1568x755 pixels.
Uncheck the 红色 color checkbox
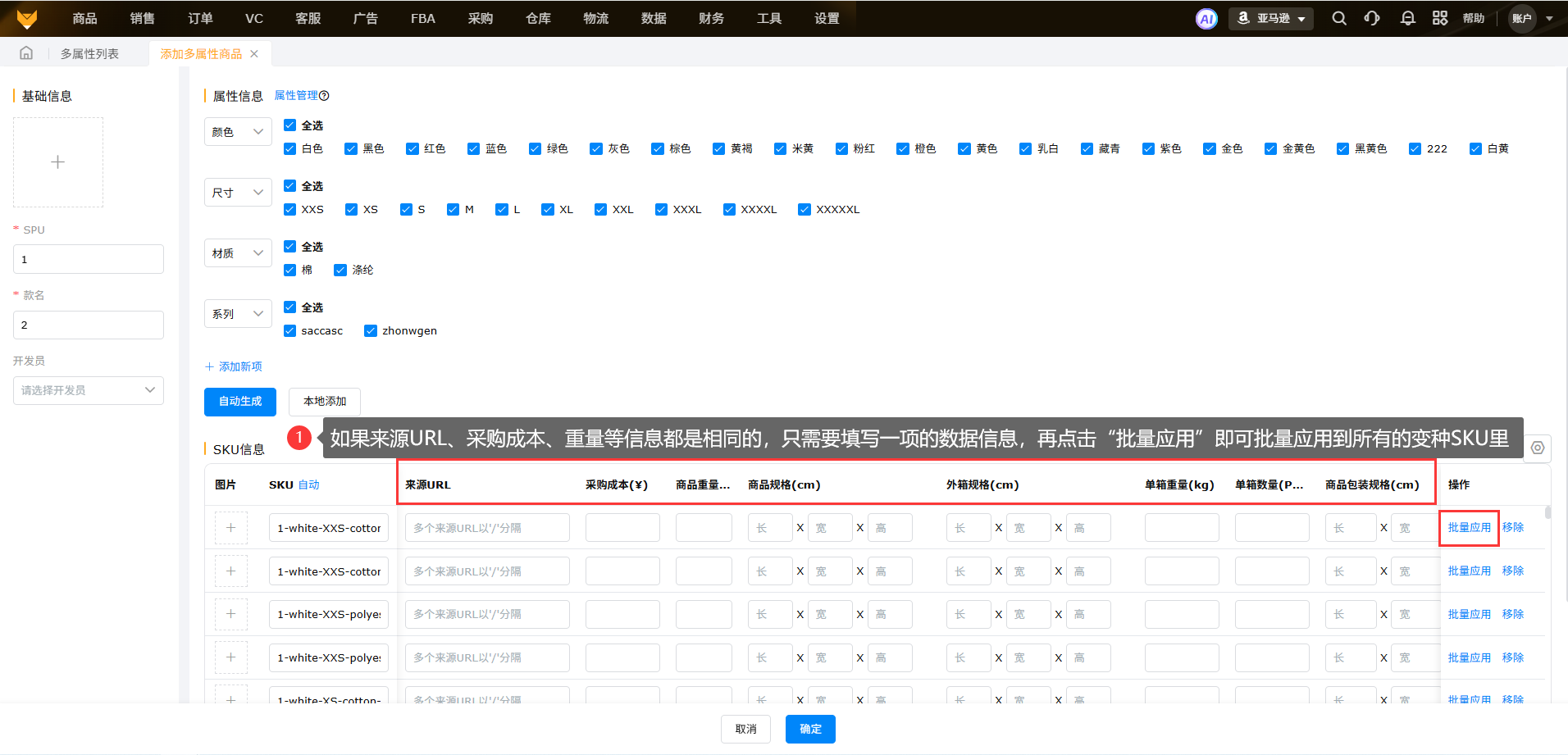click(413, 148)
